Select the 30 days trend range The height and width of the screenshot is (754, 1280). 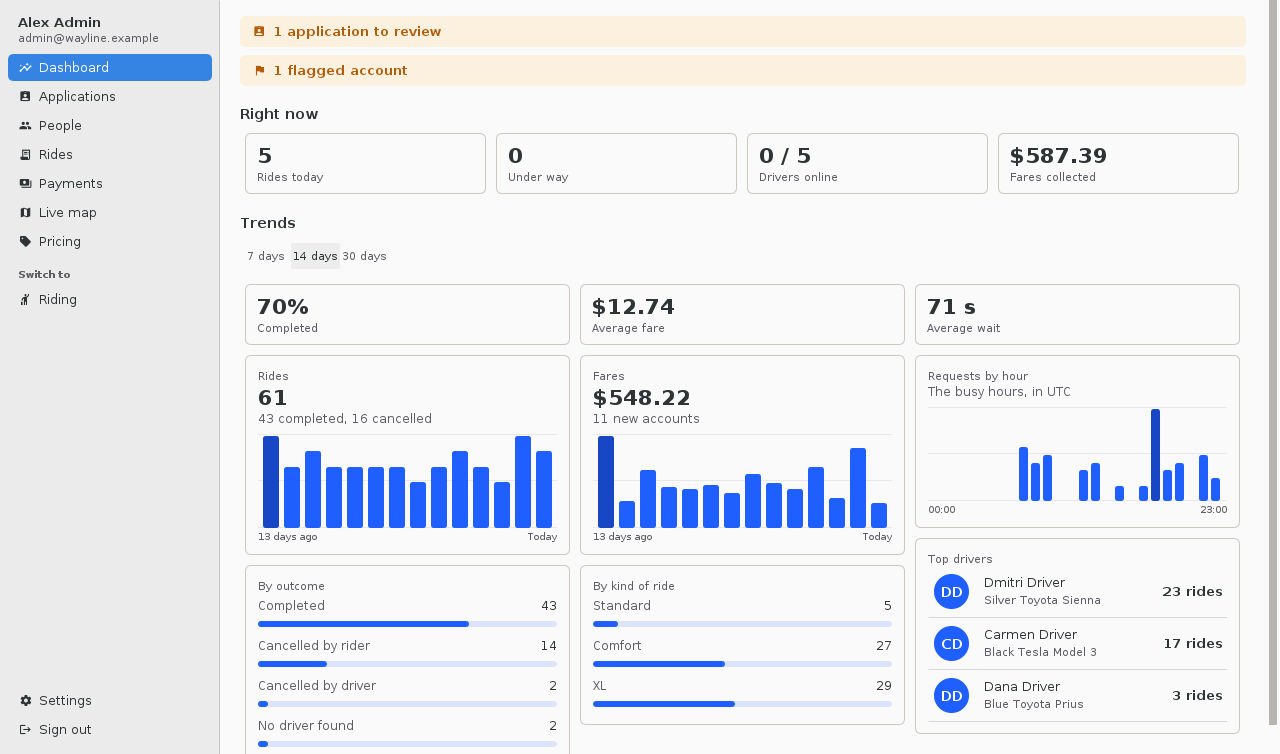coord(364,256)
